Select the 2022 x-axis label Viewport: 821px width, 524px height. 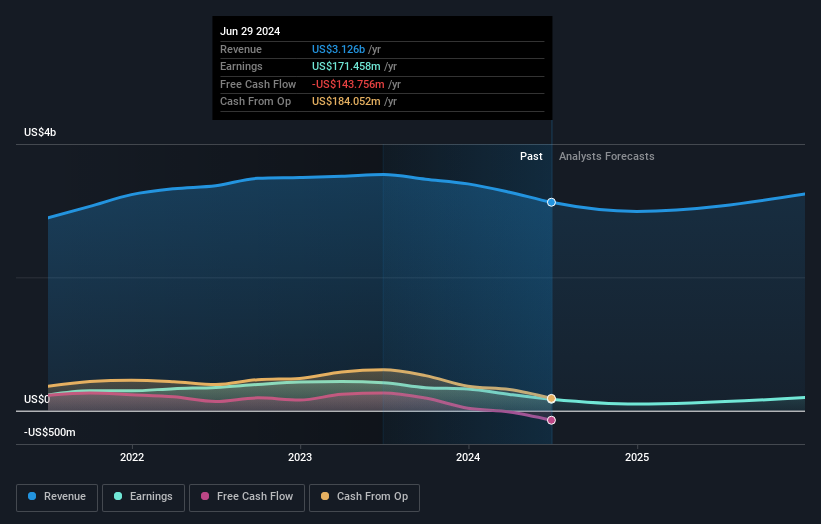[x=132, y=457]
